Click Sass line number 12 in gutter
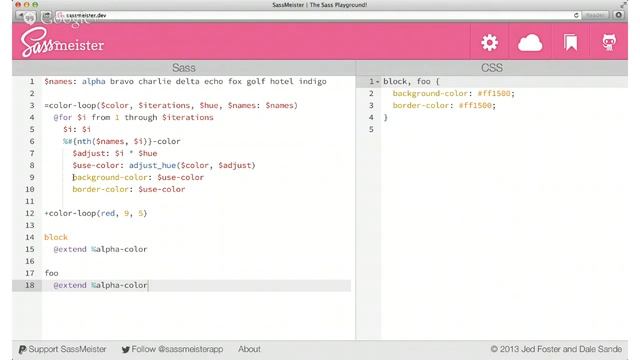Viewport: 640px width, 360px height. tap(29, 213)
